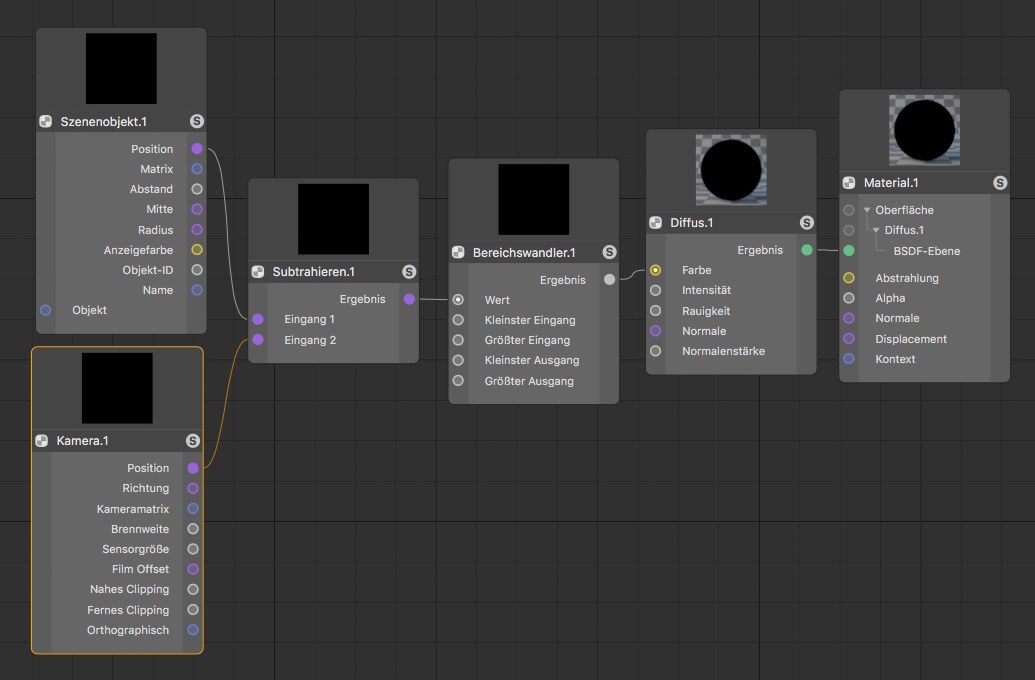Click the Material.1 node type icon
The height and width of the screenshot is (680, 1035).
click(849, 183)
